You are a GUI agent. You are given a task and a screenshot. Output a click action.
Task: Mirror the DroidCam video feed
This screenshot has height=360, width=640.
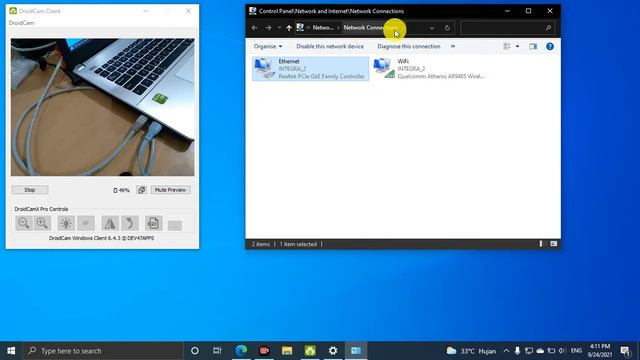coord(110,223)
